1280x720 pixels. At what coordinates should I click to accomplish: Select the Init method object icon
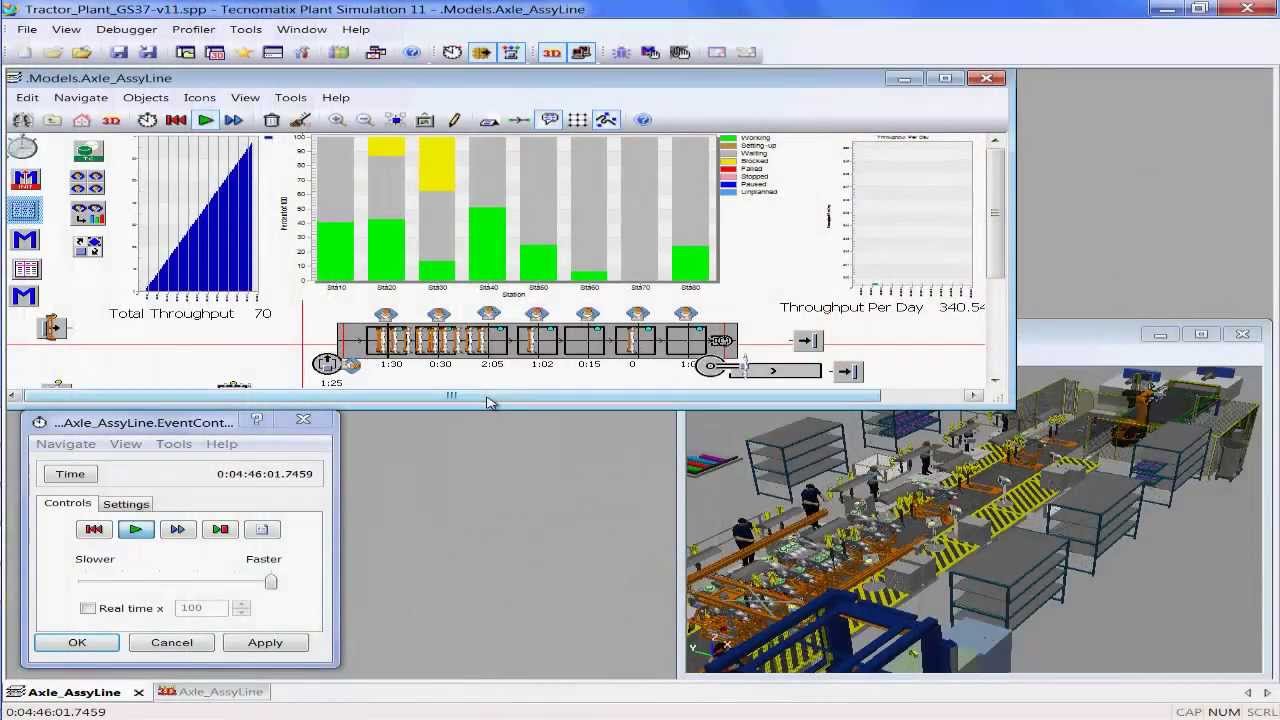tap(25, 180)
